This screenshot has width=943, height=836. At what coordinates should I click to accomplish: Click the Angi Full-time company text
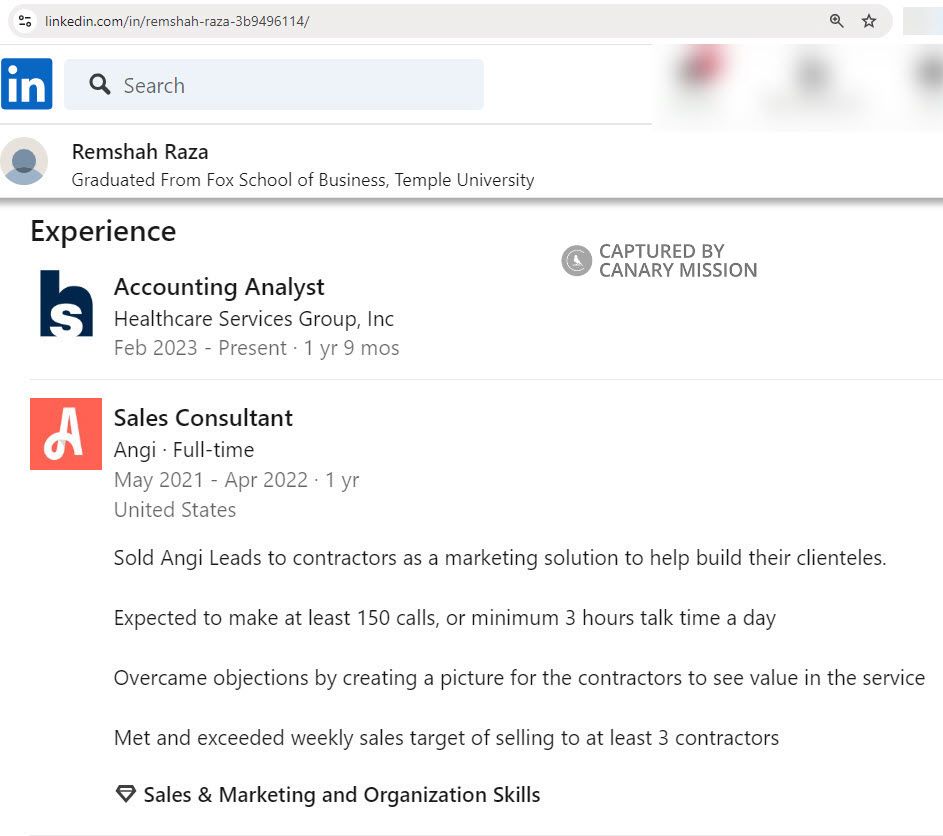(x=183, y=450)
